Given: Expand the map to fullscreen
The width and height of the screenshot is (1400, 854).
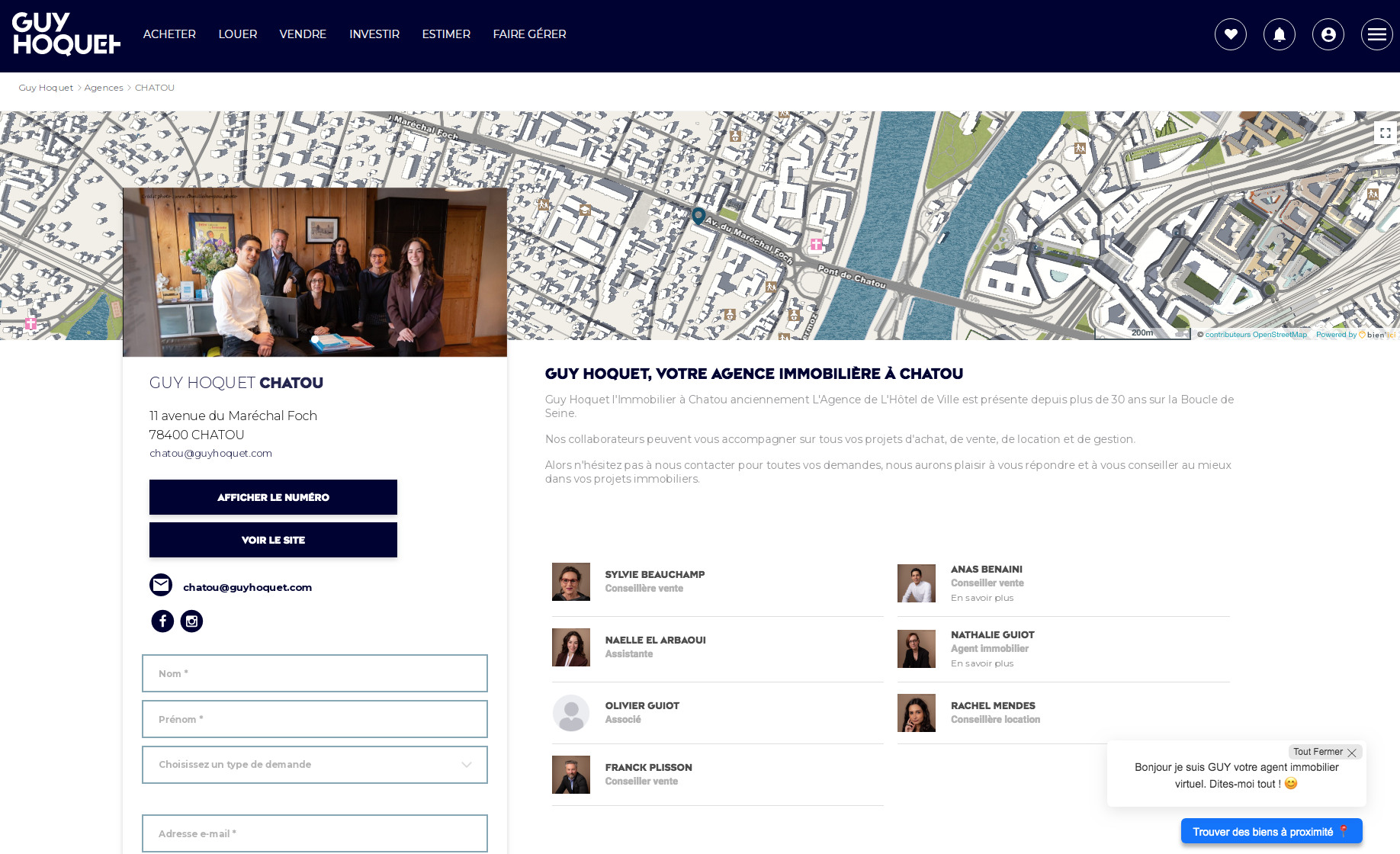Looking at the screenshot, I should point(1386,133).
